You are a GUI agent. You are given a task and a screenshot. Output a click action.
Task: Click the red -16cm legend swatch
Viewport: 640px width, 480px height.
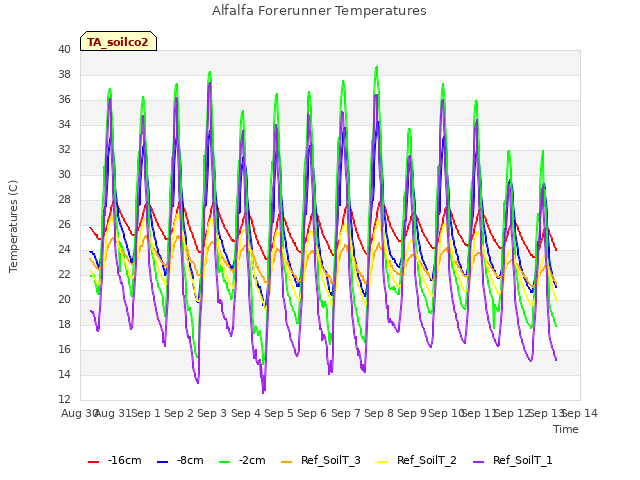pyautogui.click(x=93, y=462)
